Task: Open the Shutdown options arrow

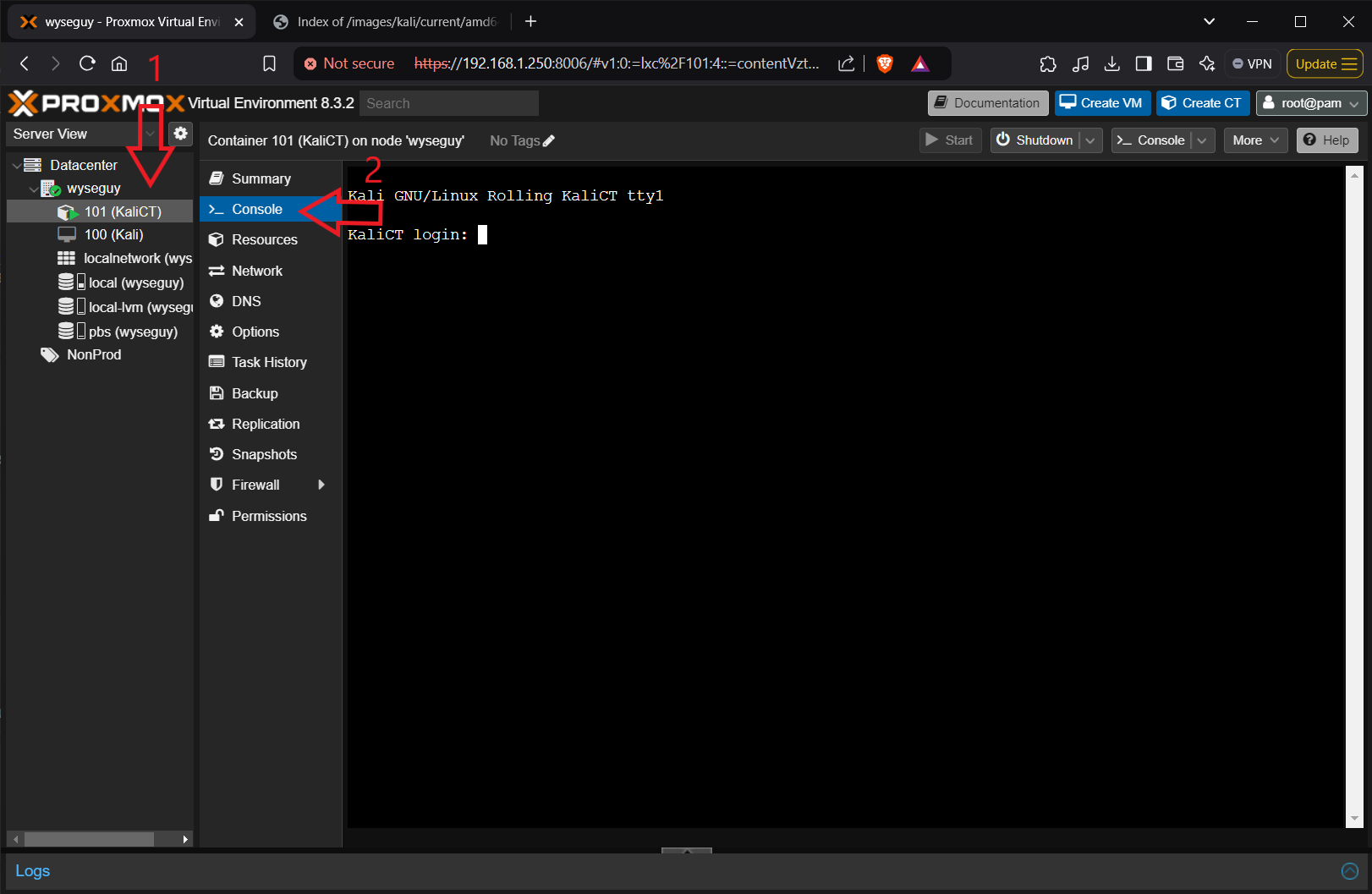Action: point(1090,140)
